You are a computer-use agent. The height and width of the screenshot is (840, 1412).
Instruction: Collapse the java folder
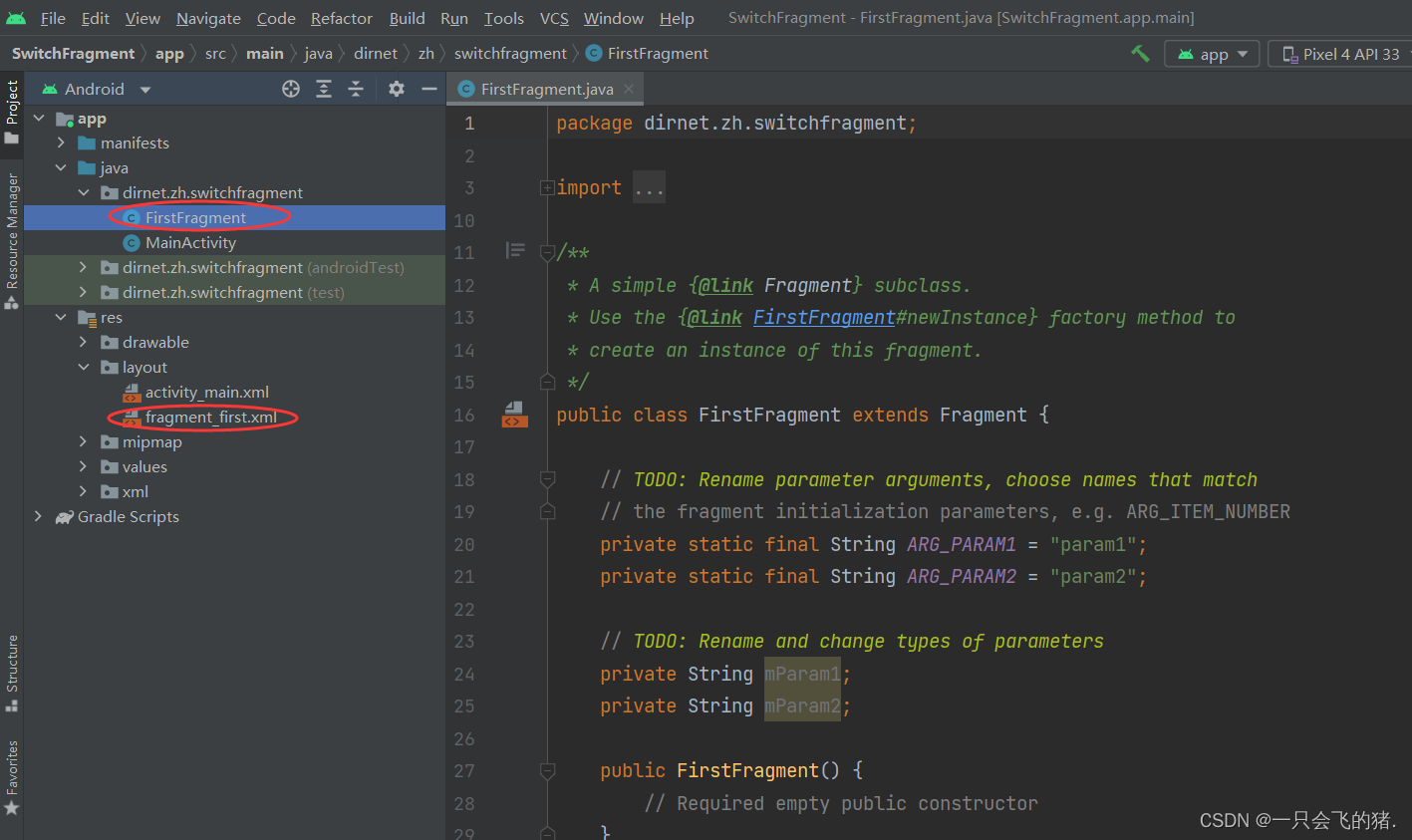pos(61,168)
